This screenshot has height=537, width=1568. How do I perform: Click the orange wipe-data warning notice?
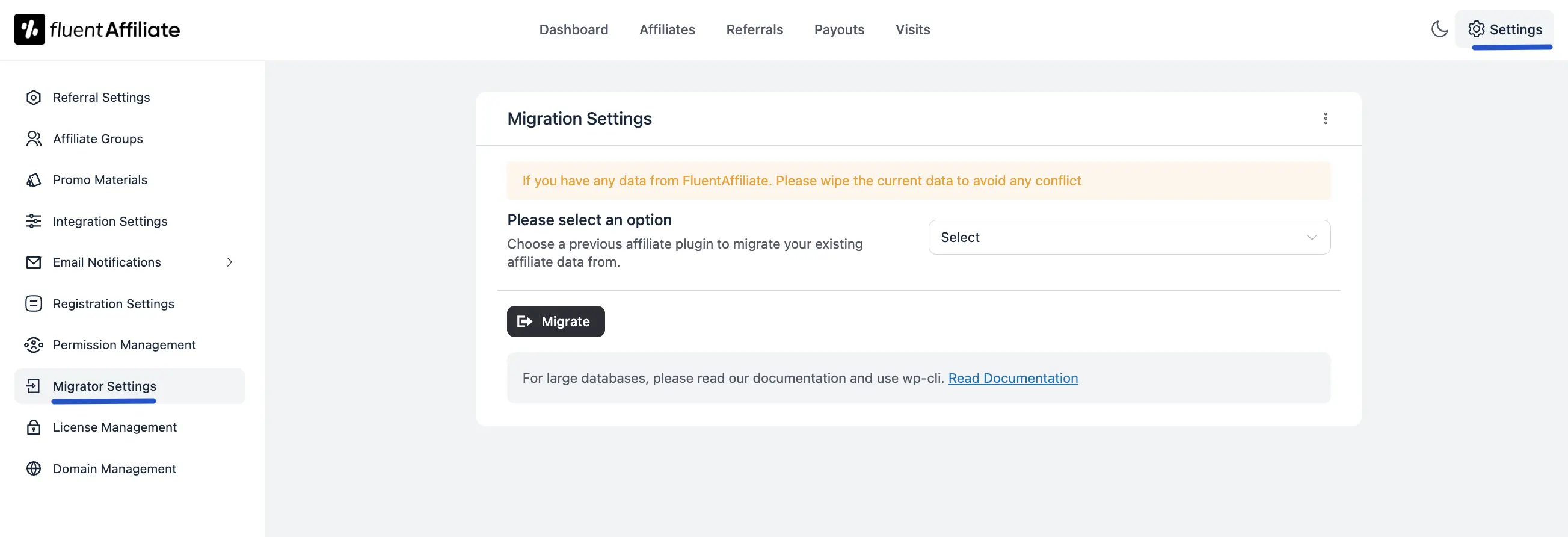[x=918, y=181]
